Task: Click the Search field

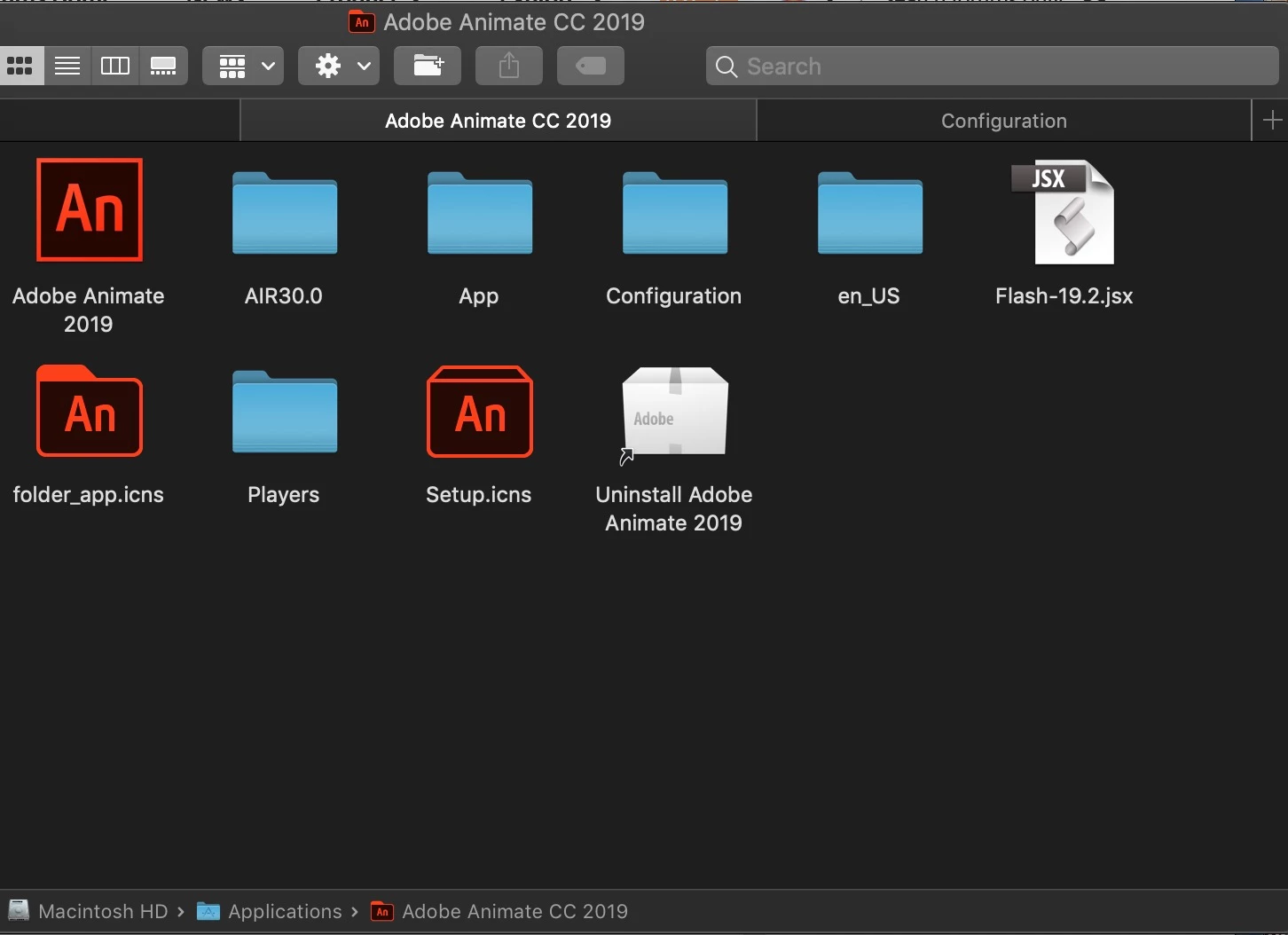Action: 992,67
